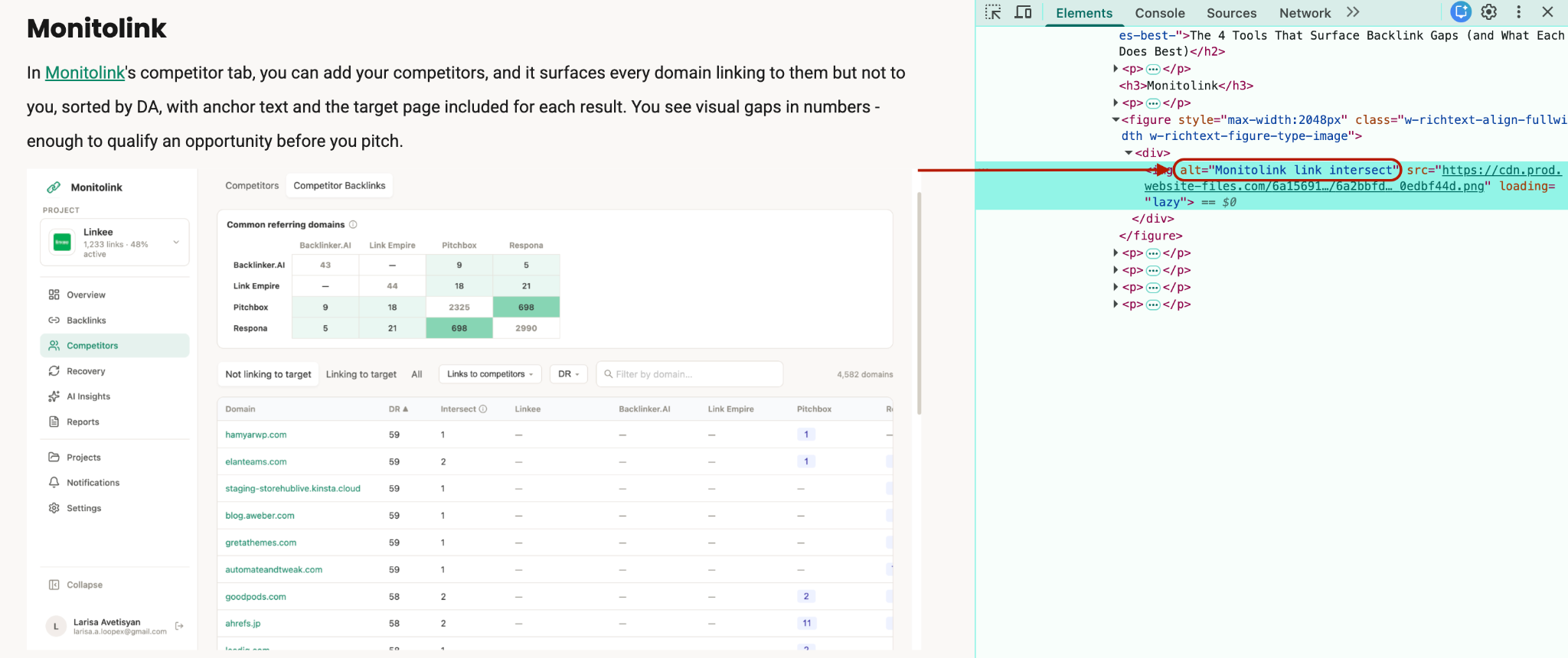This screenshot has width=1568, height=658.
Task: Open the elanteams.com domain link
Action: (x=256, y=461)
